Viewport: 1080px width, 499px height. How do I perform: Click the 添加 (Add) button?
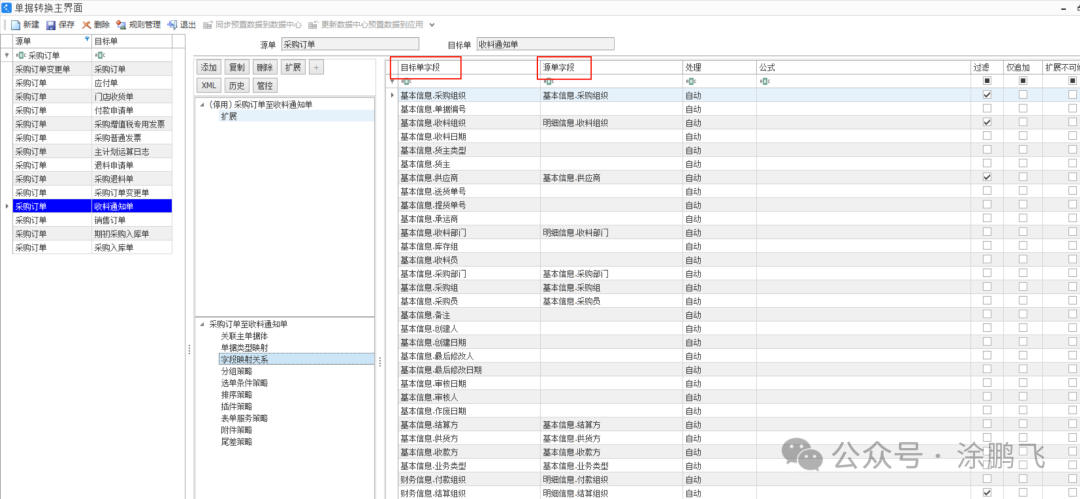(208, 67)
